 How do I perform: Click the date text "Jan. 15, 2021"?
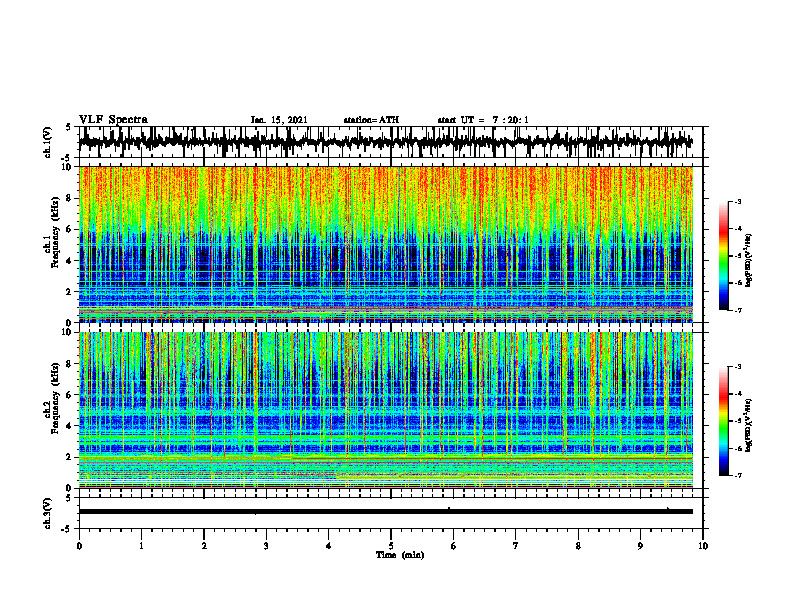pos(279,120)
